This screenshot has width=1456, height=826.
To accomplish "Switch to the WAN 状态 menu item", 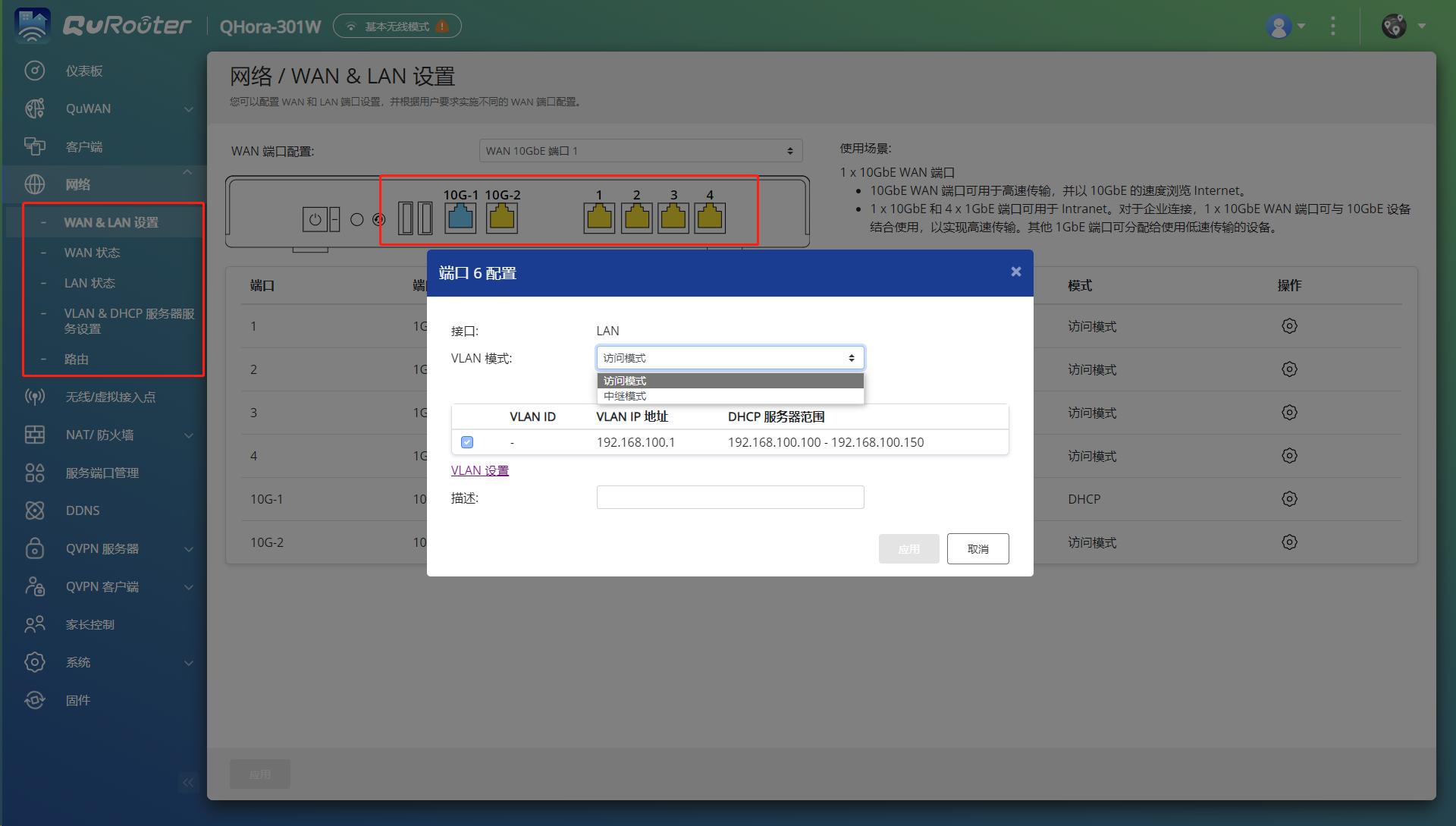I will coord(92,252).
